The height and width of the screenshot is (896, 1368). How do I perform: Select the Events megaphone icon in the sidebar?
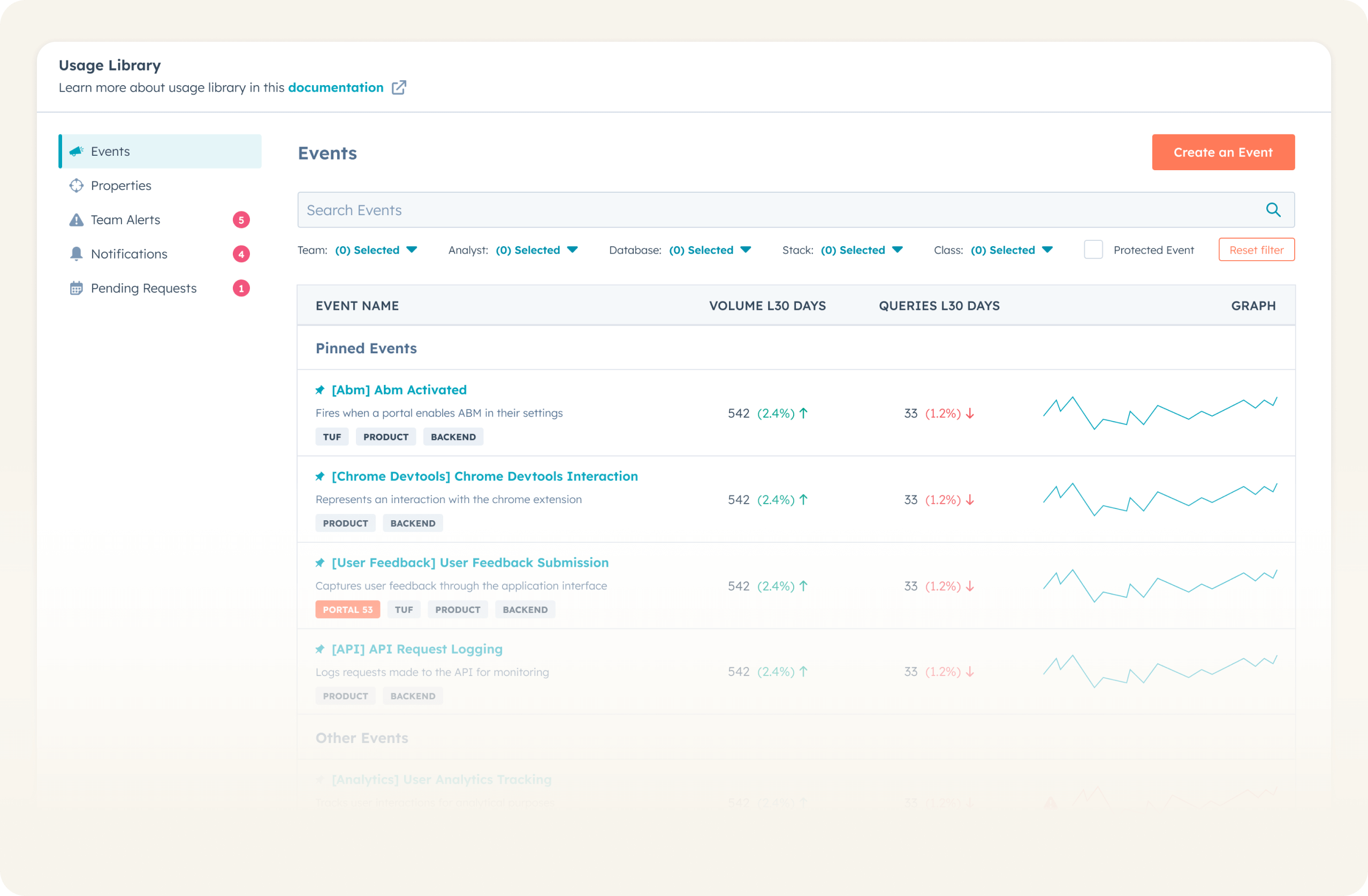coord(77,150)
